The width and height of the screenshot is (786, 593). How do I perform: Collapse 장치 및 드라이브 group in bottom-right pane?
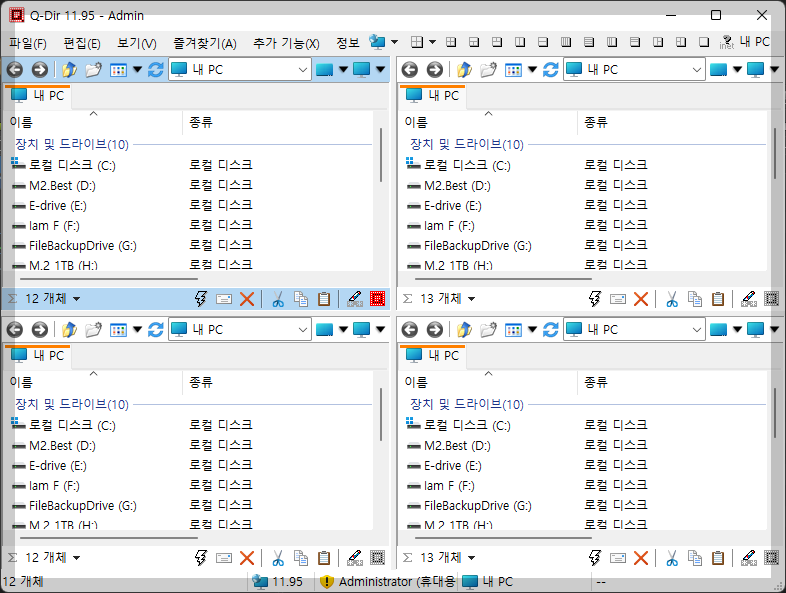tap(467, 405)
